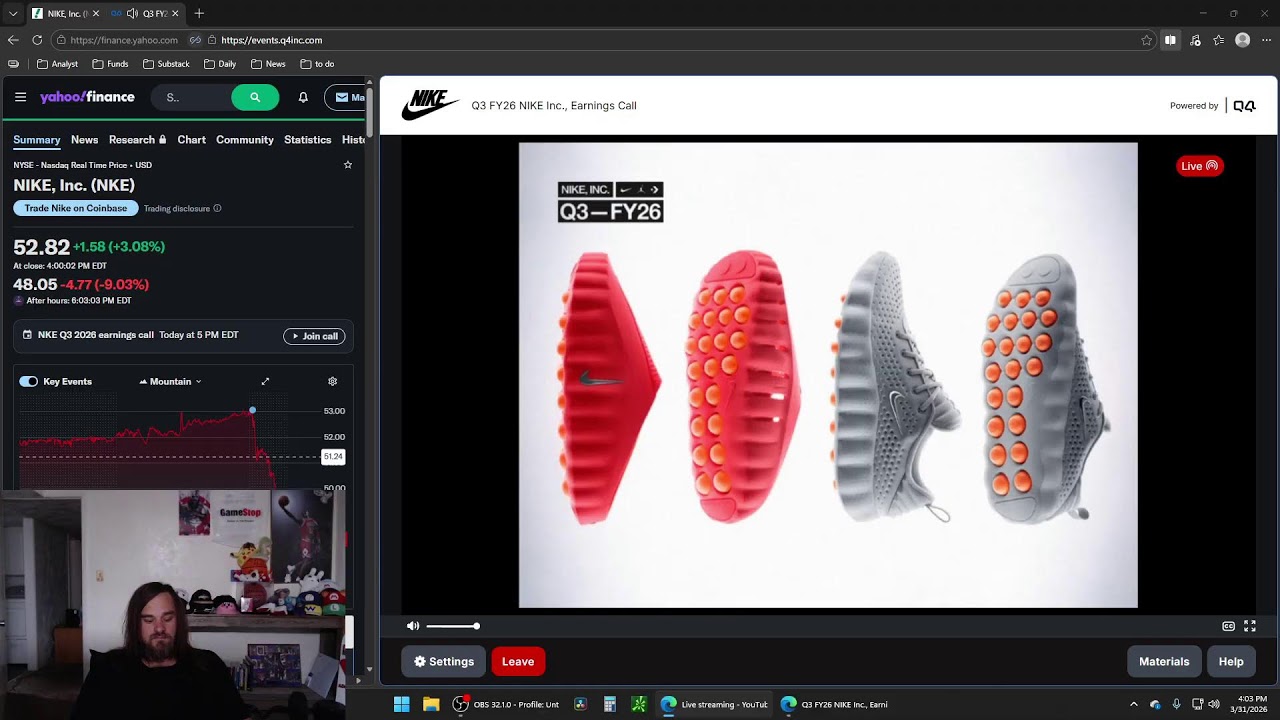Switch to the Chart tab
The width and height of the screenshot is (1280, 720).
tap(191, 140)
